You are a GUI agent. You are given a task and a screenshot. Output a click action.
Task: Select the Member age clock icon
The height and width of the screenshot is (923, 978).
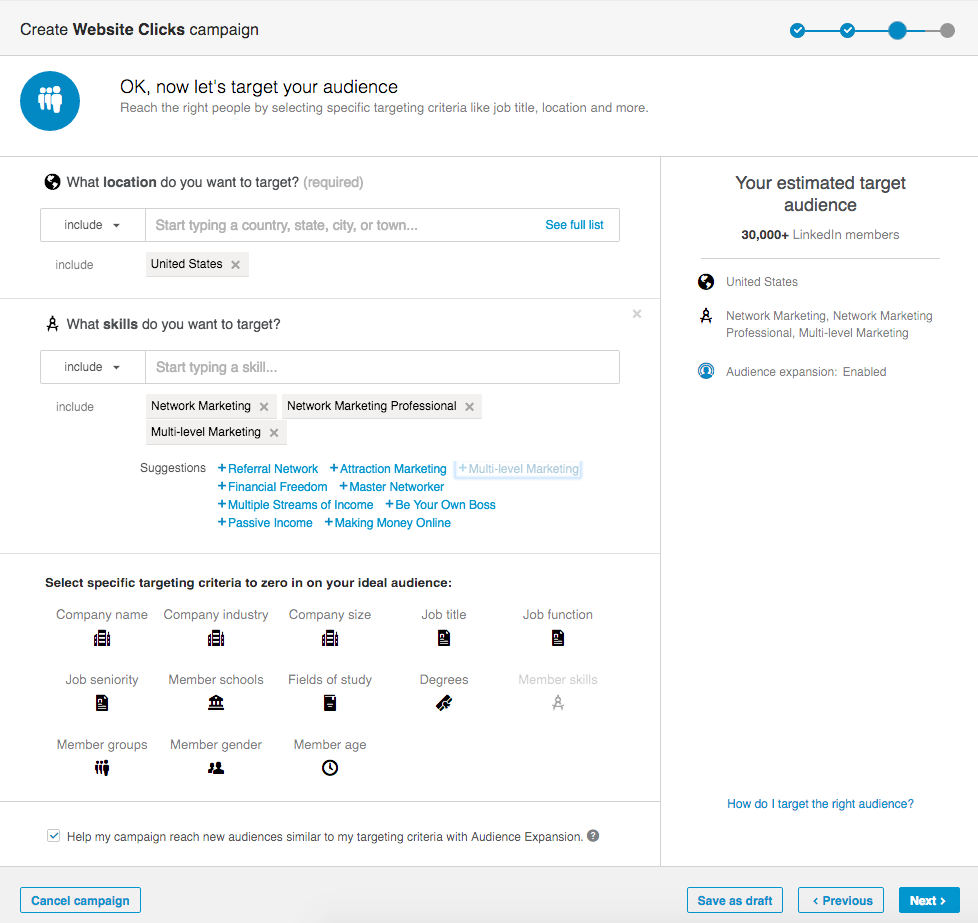coord(330,768)
